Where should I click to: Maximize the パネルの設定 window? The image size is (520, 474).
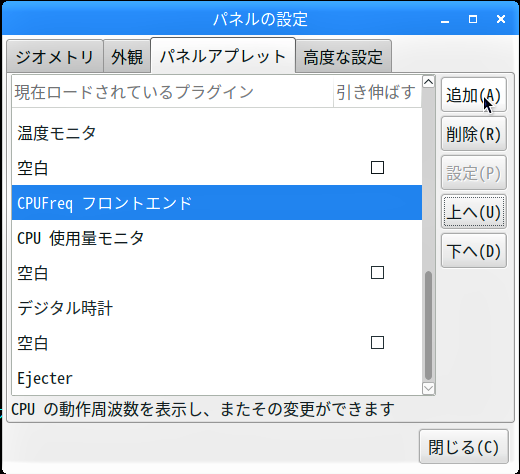(473, 19)
